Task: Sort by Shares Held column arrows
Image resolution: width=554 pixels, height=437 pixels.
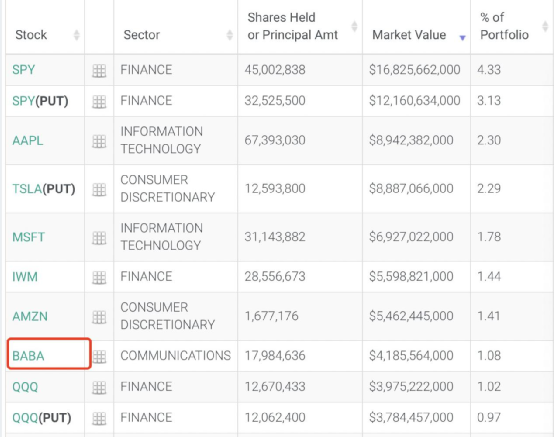Action: click(354, 26)
